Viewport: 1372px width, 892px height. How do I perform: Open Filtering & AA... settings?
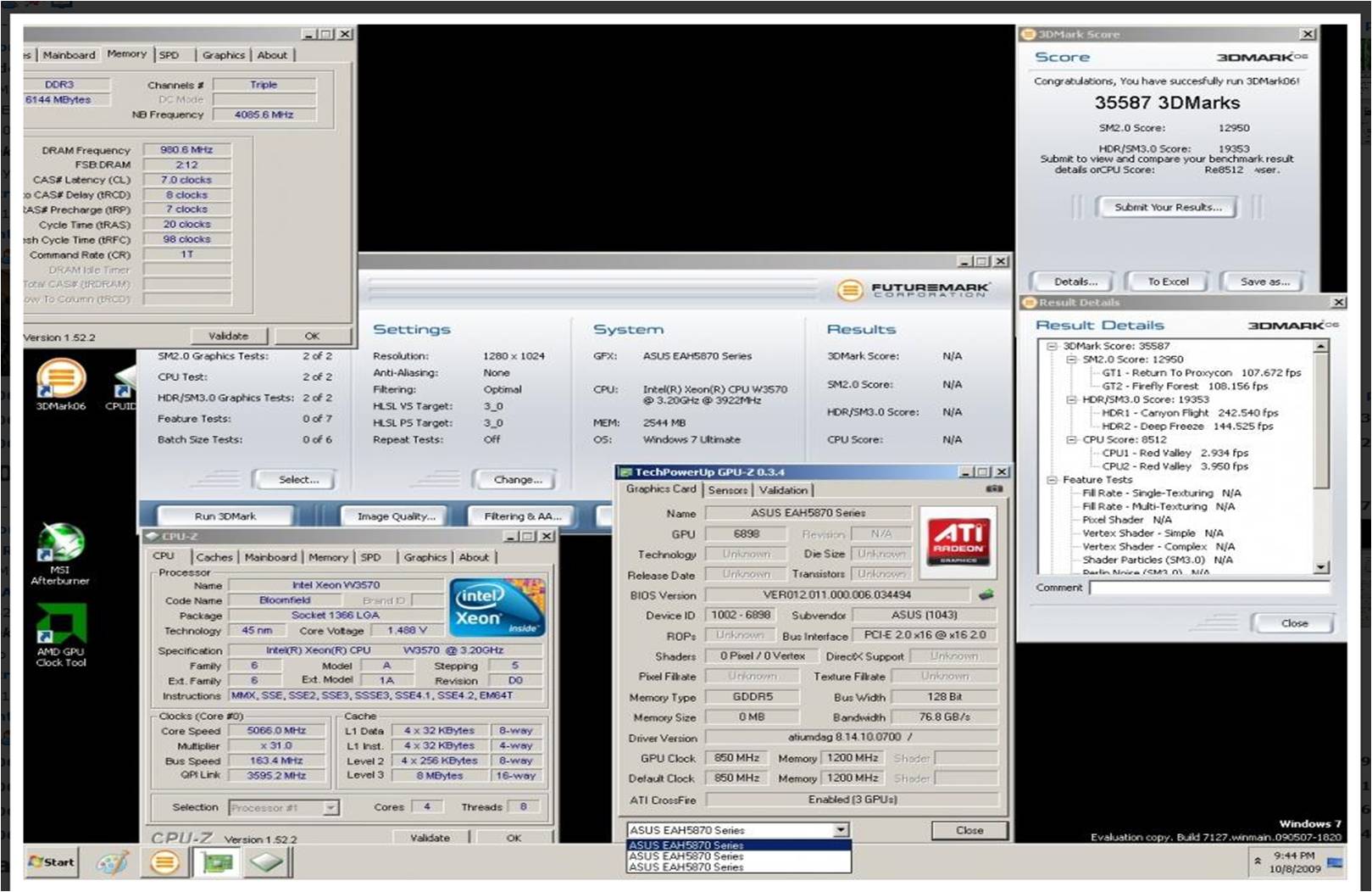pyautogui.click(x=523, y=516)
